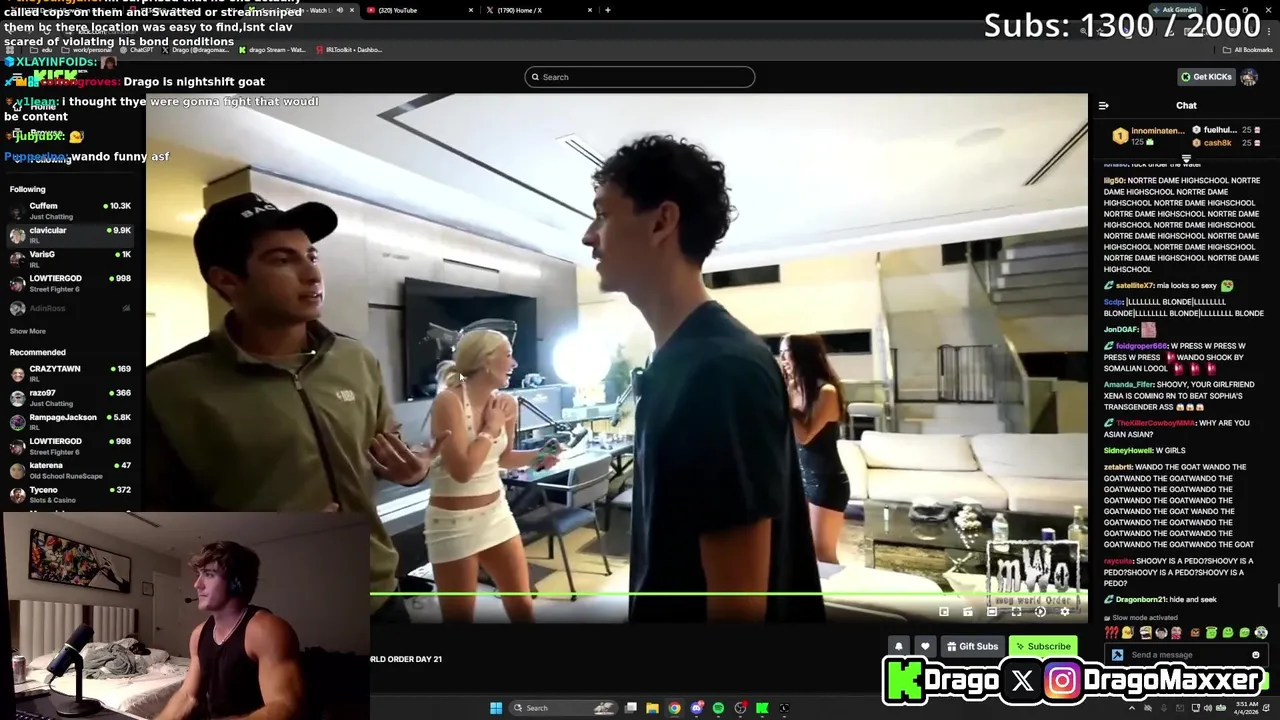The width and height of the screenshot is (1280, 720).
Task: Open Spotify from the taskbar
Action: [718, 708]
